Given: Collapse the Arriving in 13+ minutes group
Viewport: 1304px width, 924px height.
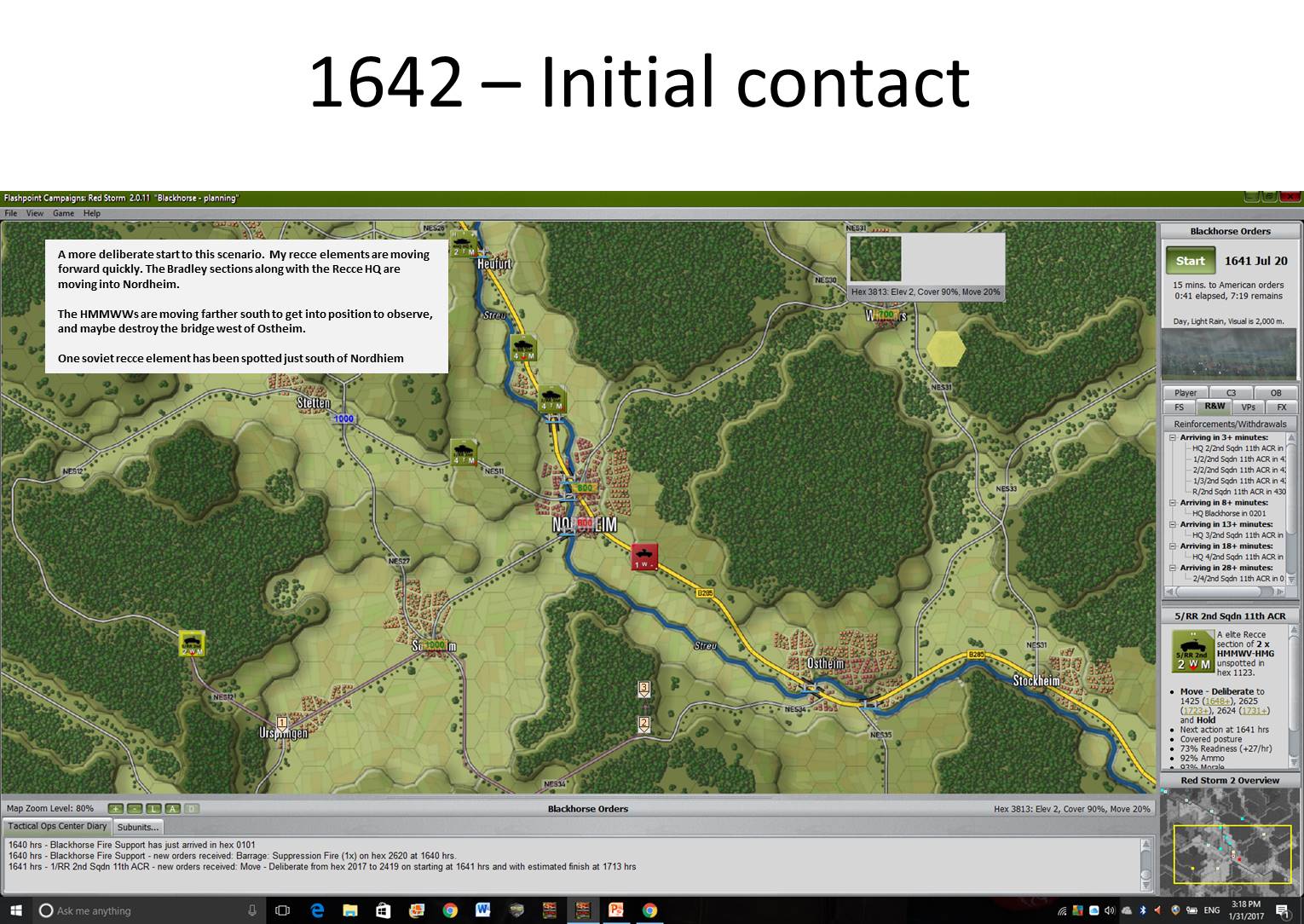Looking at the screenshot, I should pyautogui.click(x=1173, y=524).
